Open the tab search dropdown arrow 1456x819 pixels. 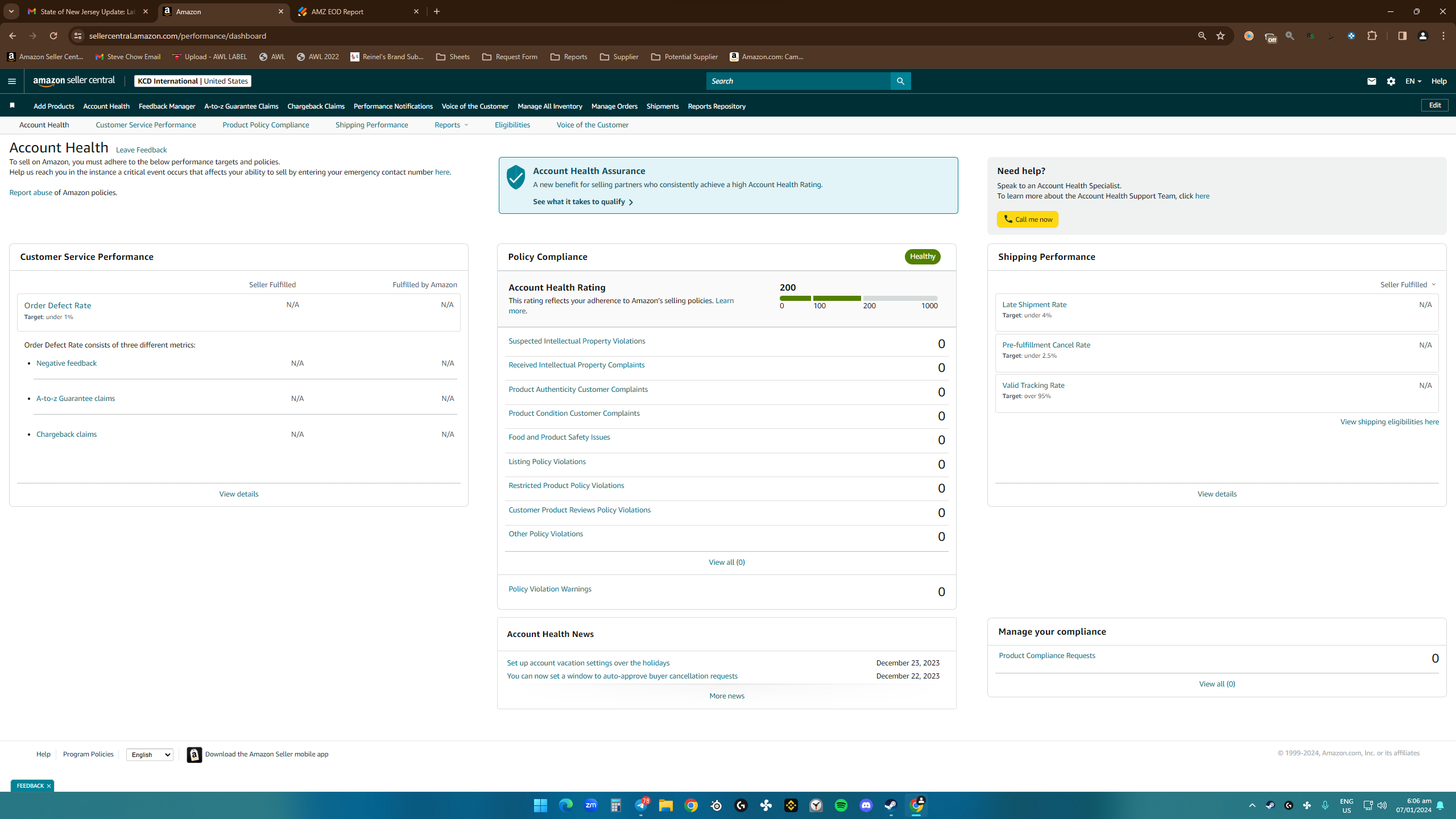11,11
